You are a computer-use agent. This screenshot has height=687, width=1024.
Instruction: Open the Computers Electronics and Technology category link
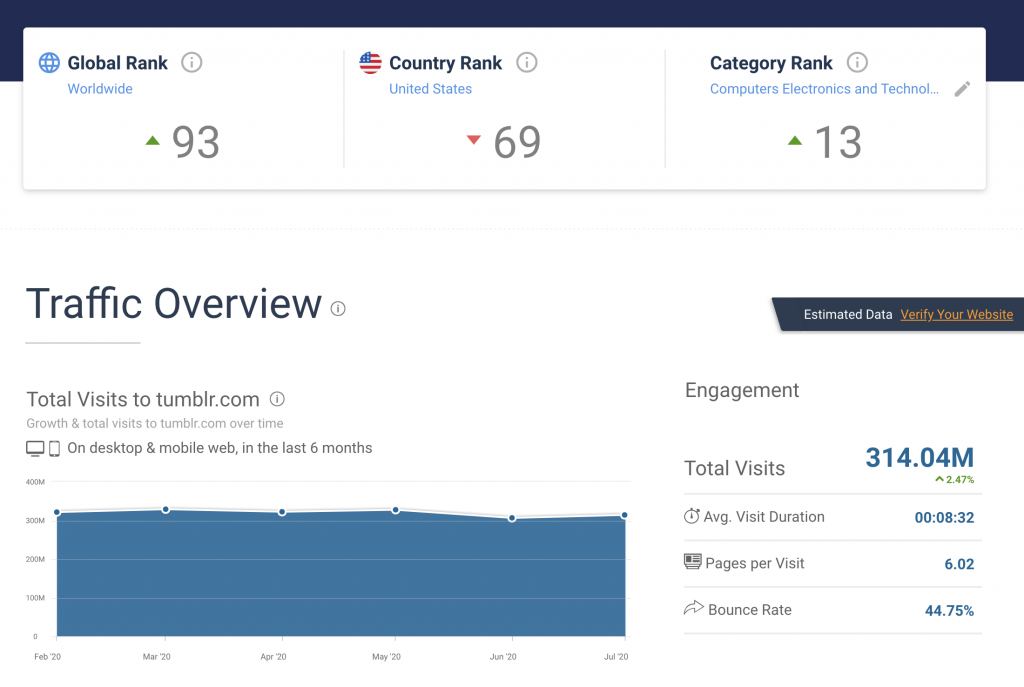coord(824,89)
